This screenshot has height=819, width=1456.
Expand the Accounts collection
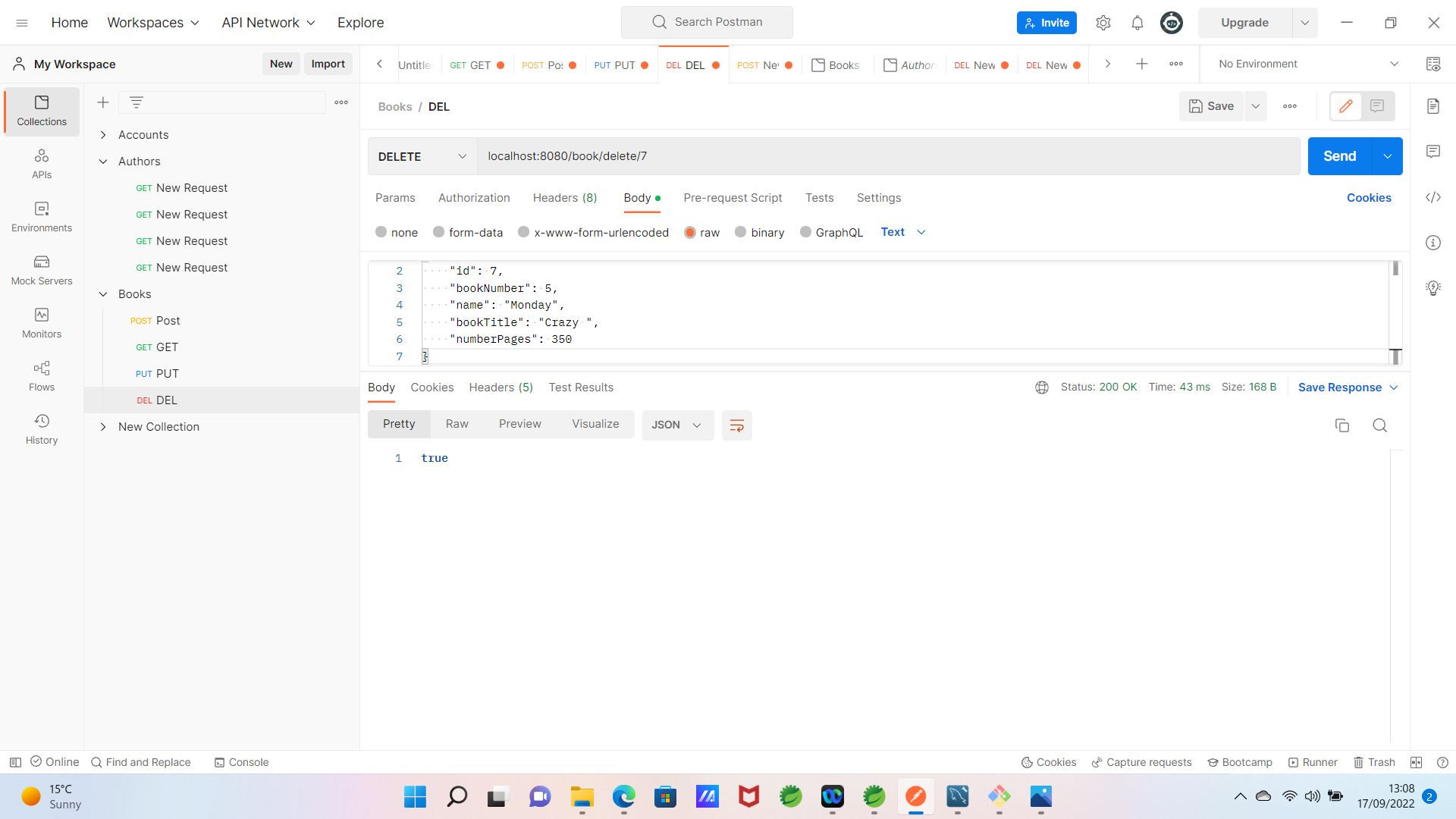click(103, 135)
